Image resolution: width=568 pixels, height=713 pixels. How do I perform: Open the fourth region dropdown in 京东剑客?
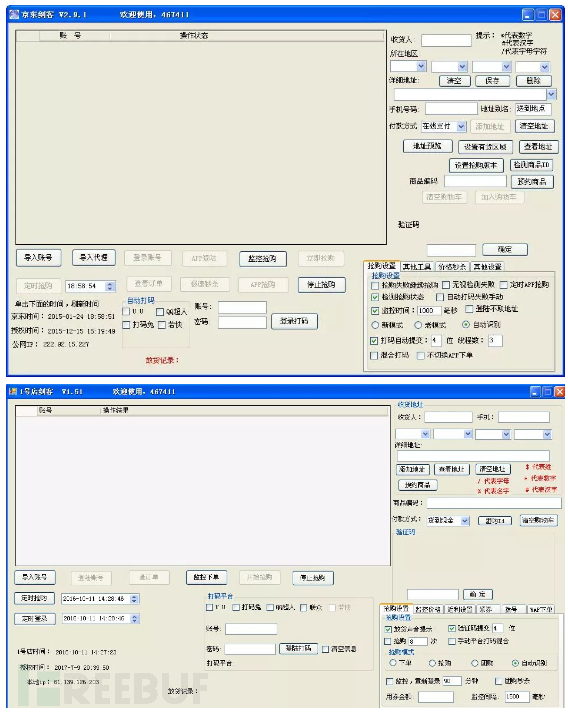point(545,67)
